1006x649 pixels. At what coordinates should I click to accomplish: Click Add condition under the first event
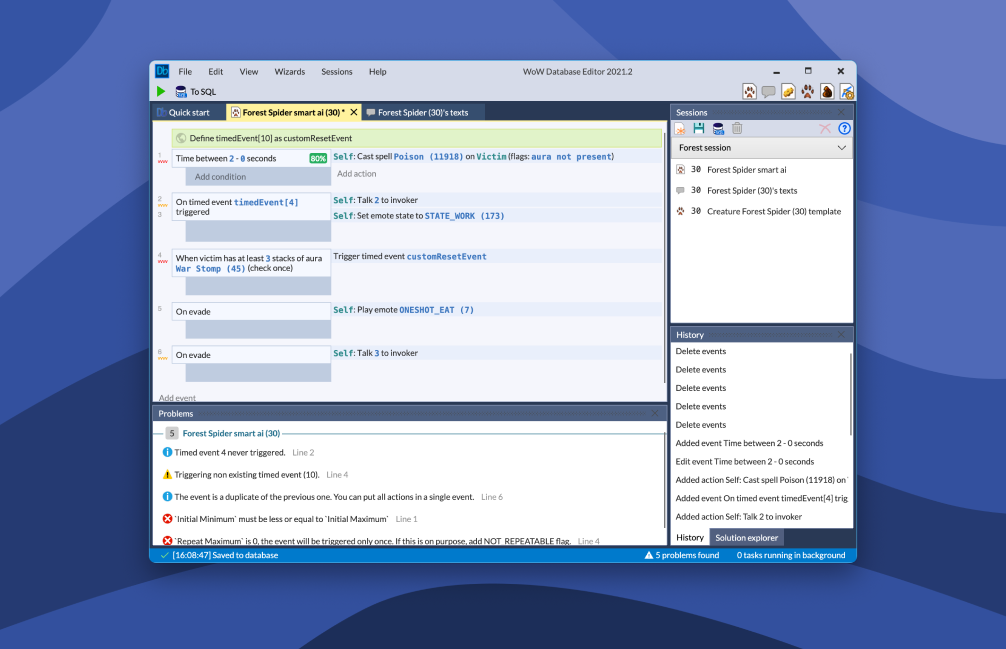pyautogui.click(x=220, y=177)
